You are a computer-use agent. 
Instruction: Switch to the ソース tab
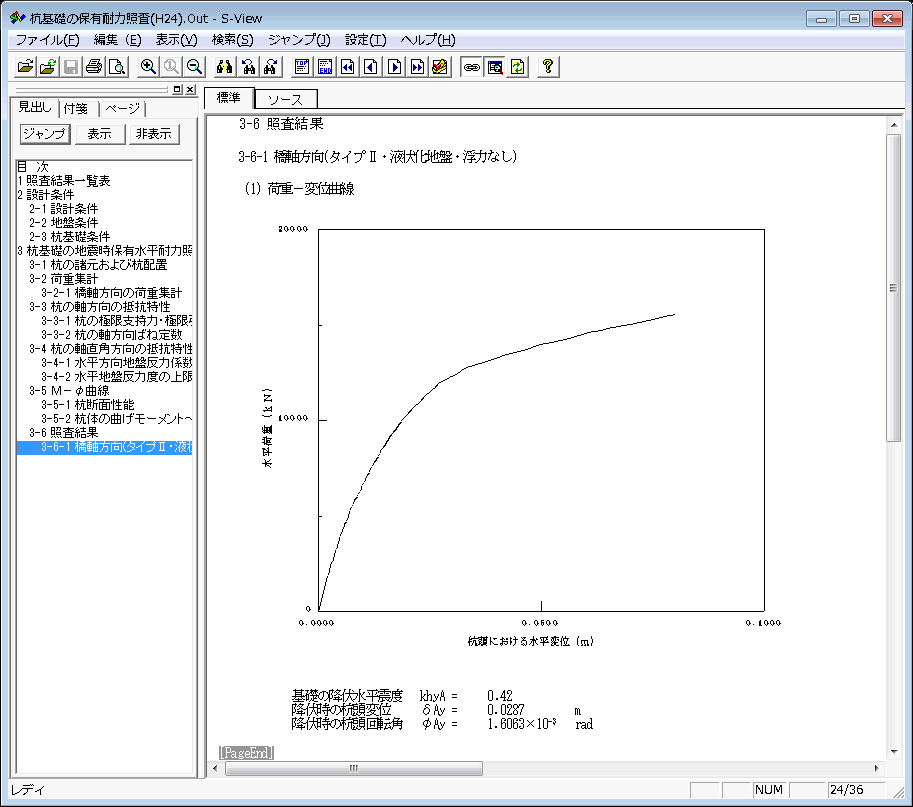coord(285,99)
